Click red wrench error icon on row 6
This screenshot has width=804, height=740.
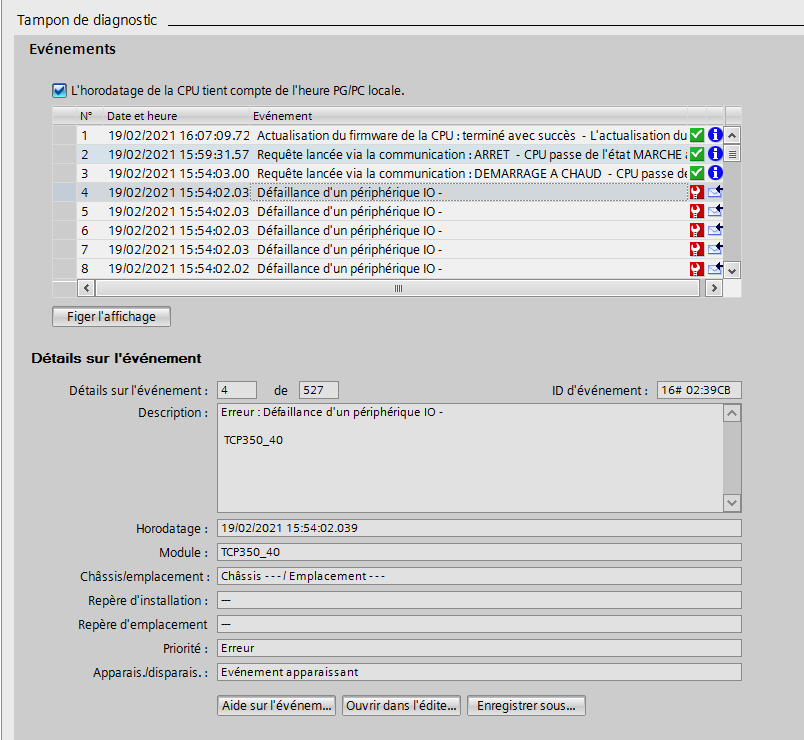(x=697, y=230)
